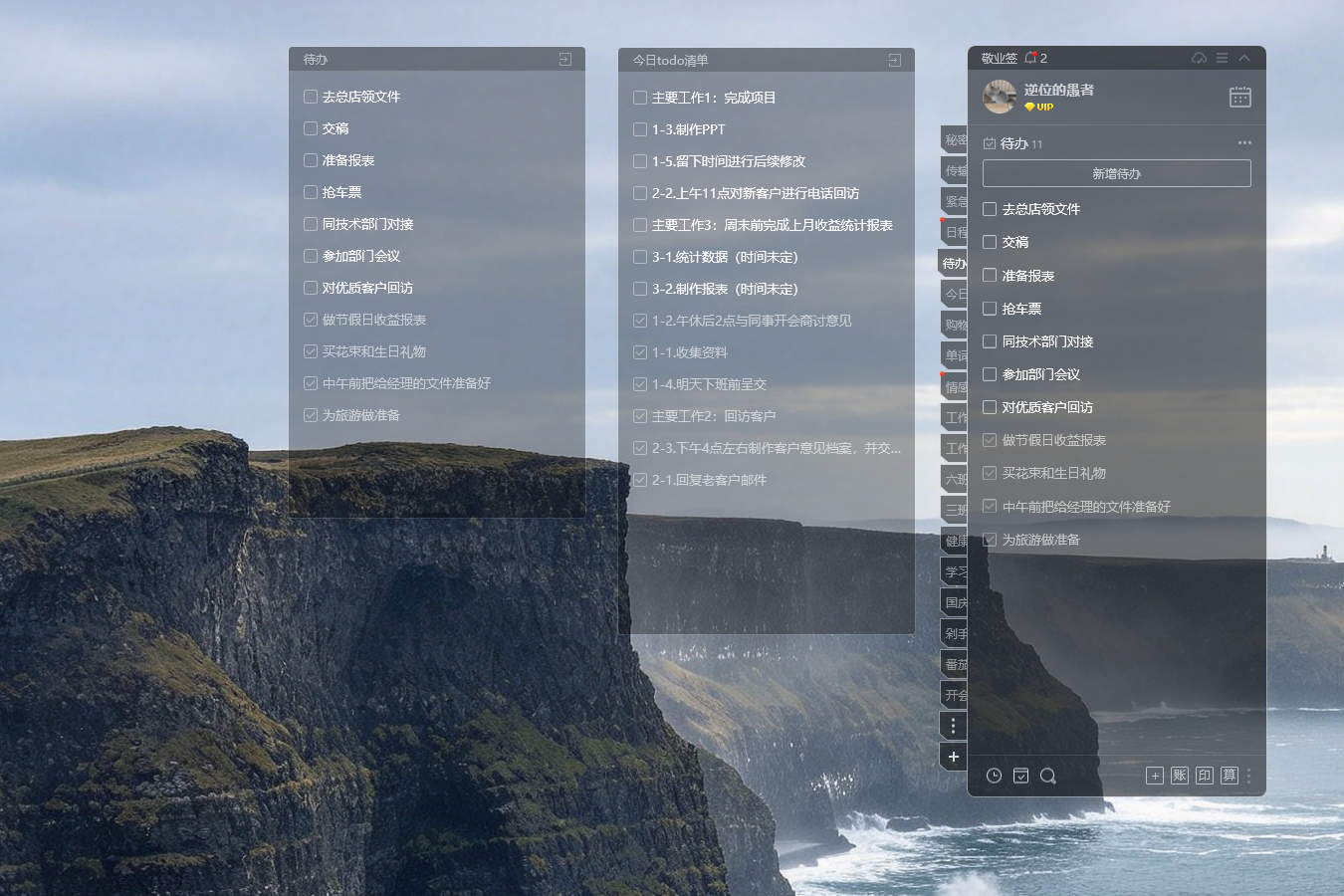This screenshot has height=896, width=1344.
Task: Open the three-dot options for 待办 list
Action: 1244,142
